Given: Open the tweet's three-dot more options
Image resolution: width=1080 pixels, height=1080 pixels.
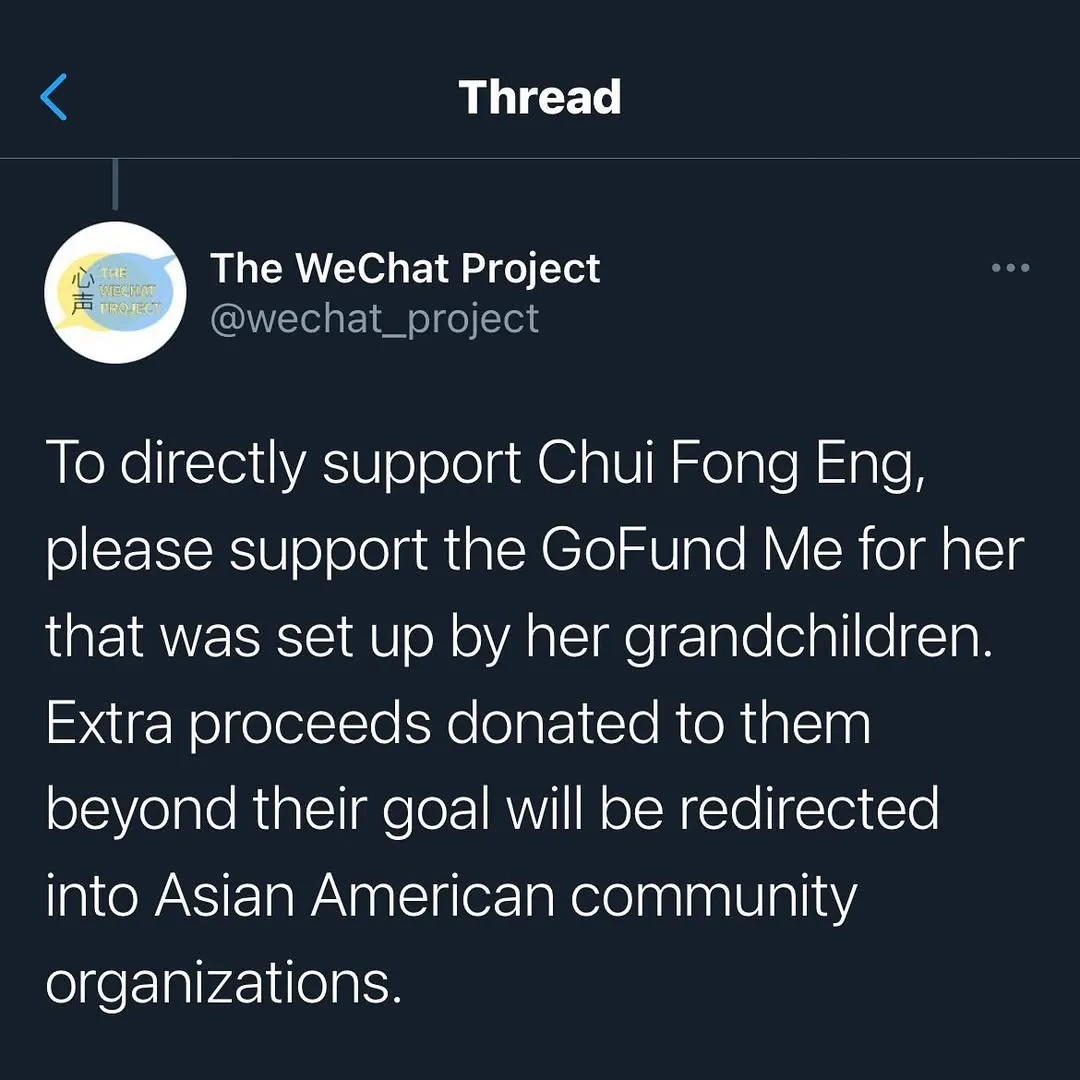Looking at the screenshot, I should pyautogui.click(x=1009, y=268).
